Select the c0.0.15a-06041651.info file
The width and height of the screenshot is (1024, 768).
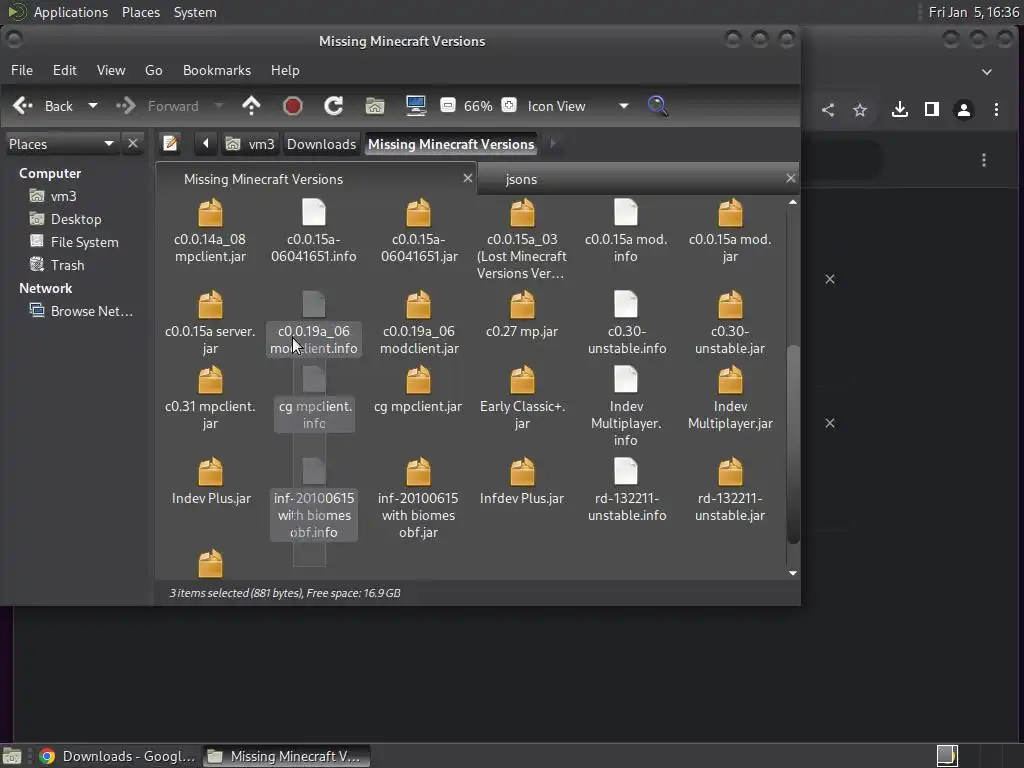point(313,231)
